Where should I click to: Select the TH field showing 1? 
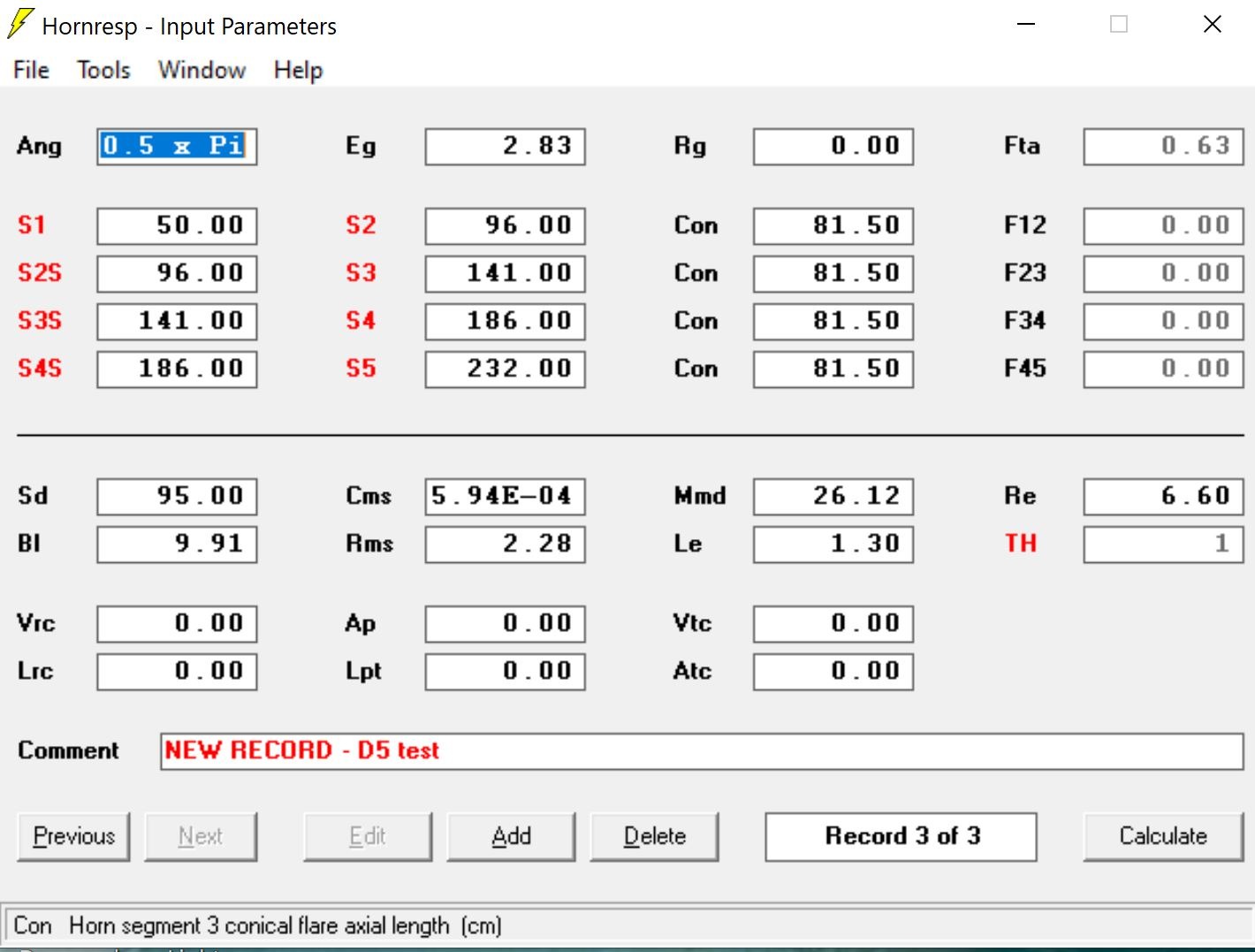pos(1164,545)
